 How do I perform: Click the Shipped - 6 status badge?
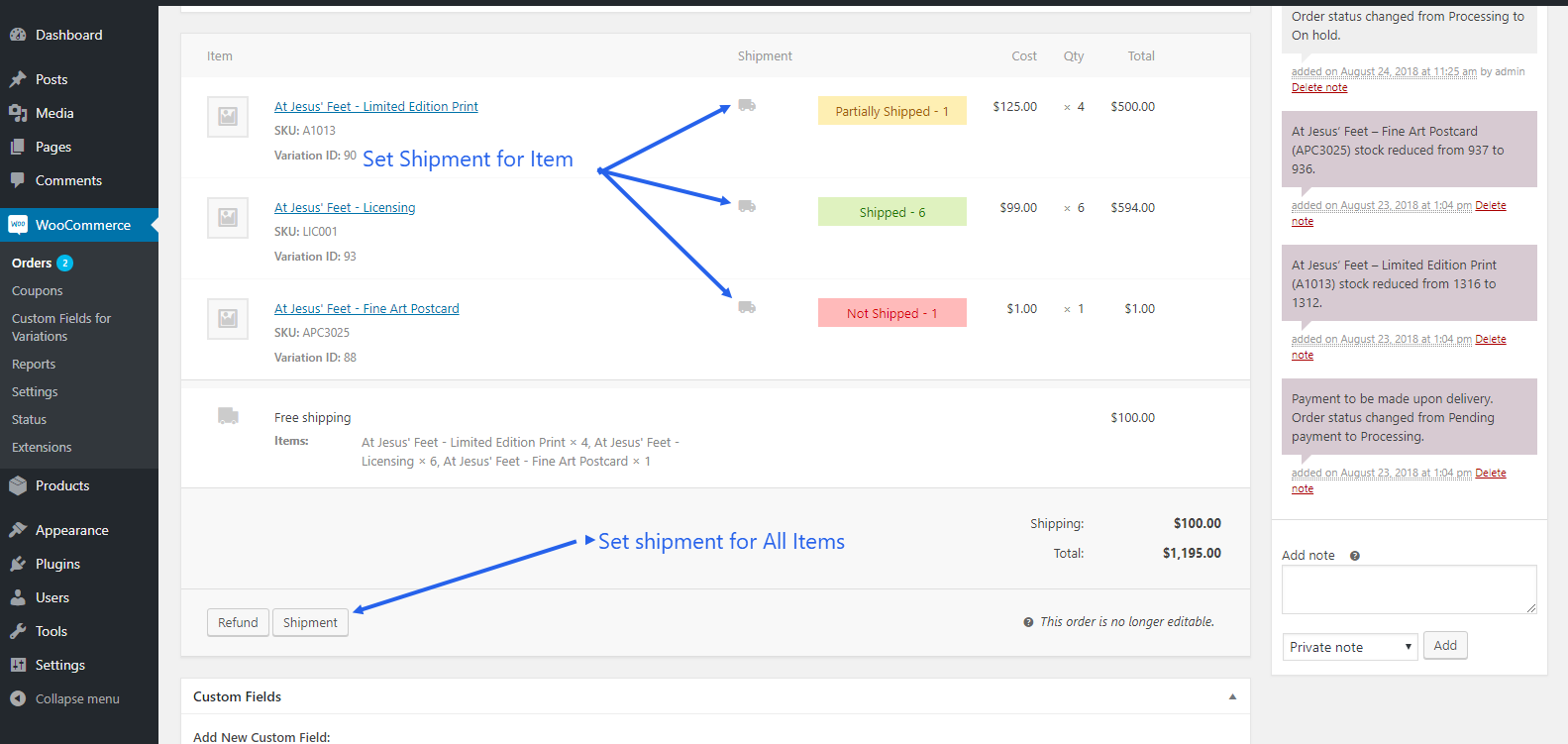(891, 212)
